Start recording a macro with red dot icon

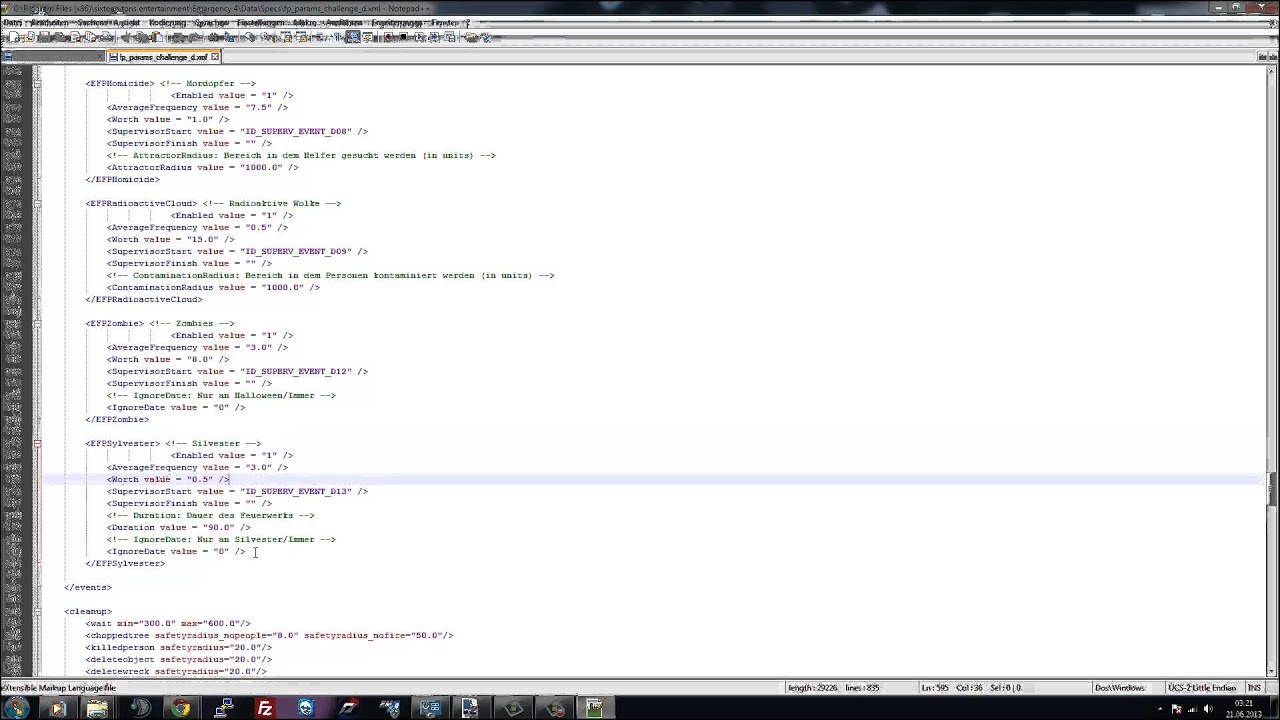coord(388,37)
